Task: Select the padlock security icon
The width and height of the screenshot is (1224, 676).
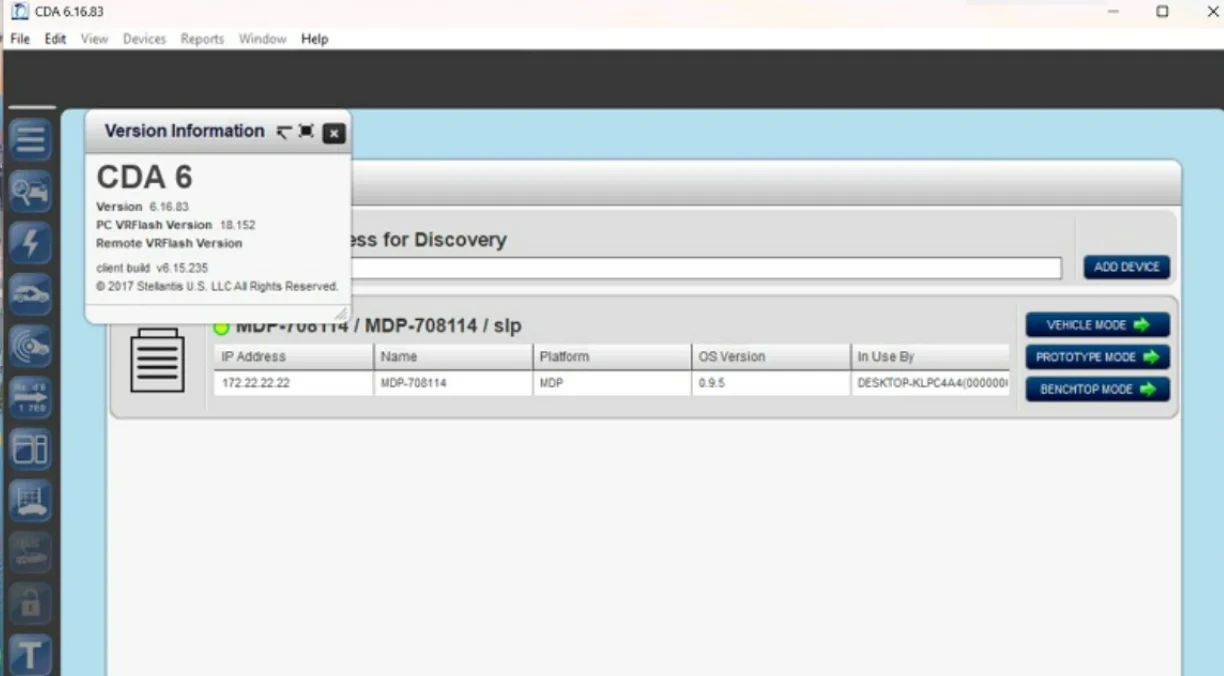Action: [x=30, y=603]
